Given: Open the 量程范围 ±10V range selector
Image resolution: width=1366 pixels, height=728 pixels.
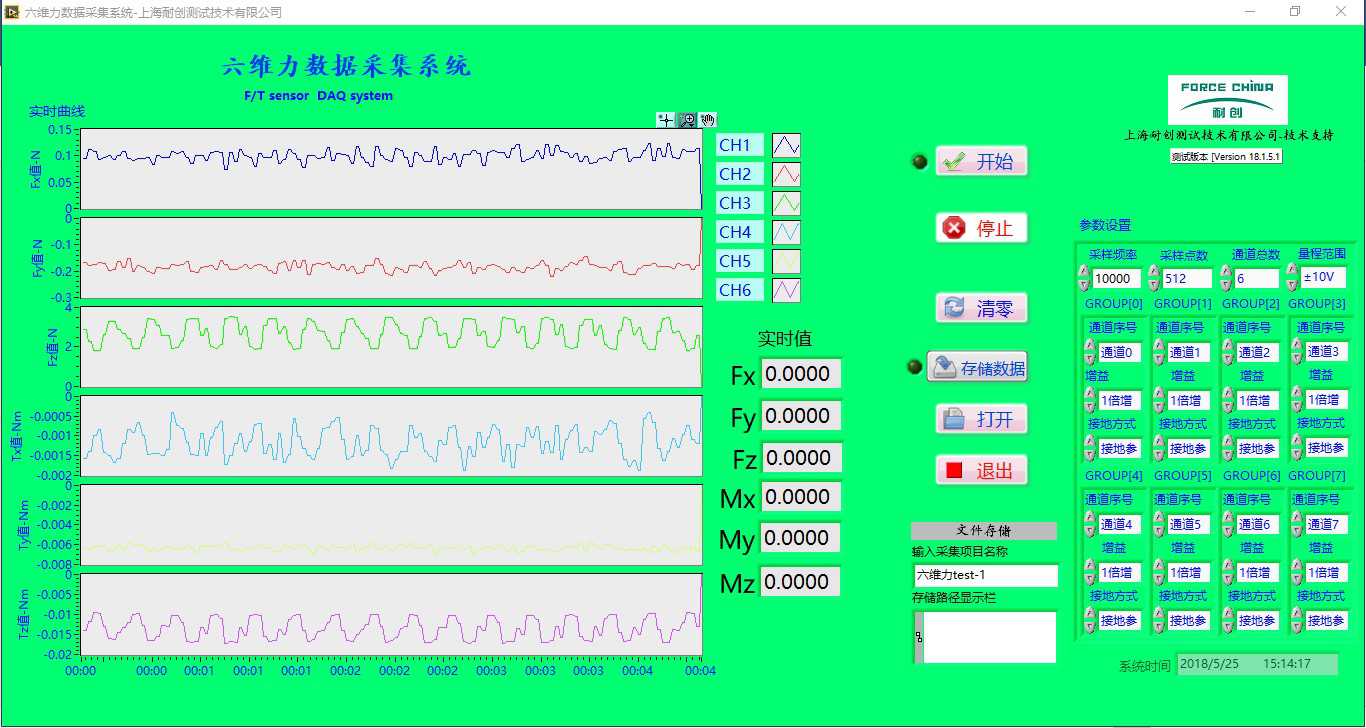Looking at the screenshot, I should (x=1323, y=277).
